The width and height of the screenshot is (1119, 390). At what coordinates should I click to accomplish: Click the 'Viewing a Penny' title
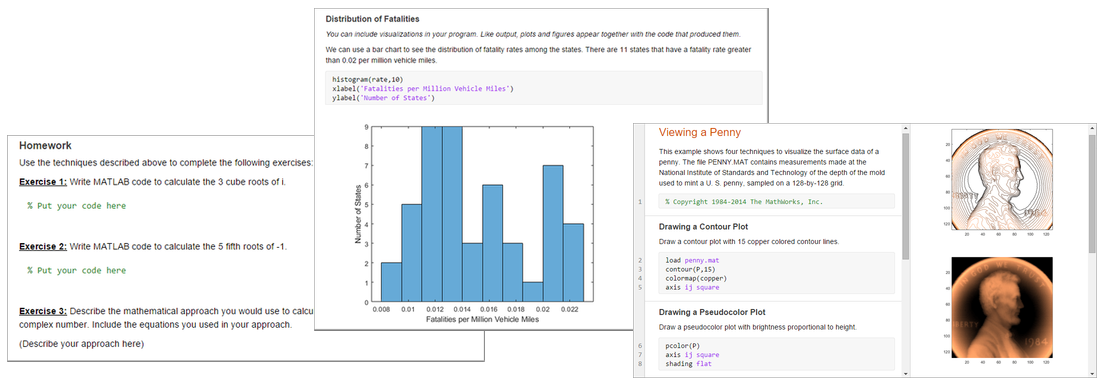(699, 132)
